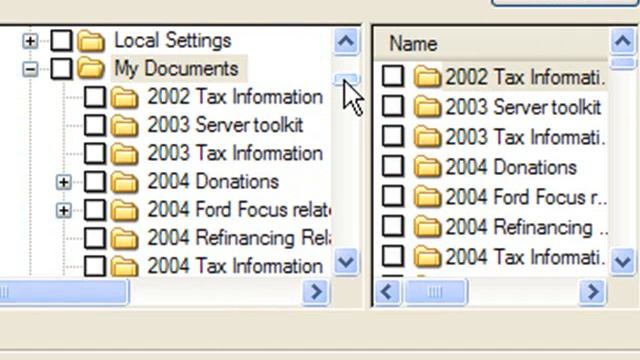The image size is (640, 360).
Task: Click 2002 Tax Information folder icon in list
Action: pyautogui.click(x=427, y=76)
